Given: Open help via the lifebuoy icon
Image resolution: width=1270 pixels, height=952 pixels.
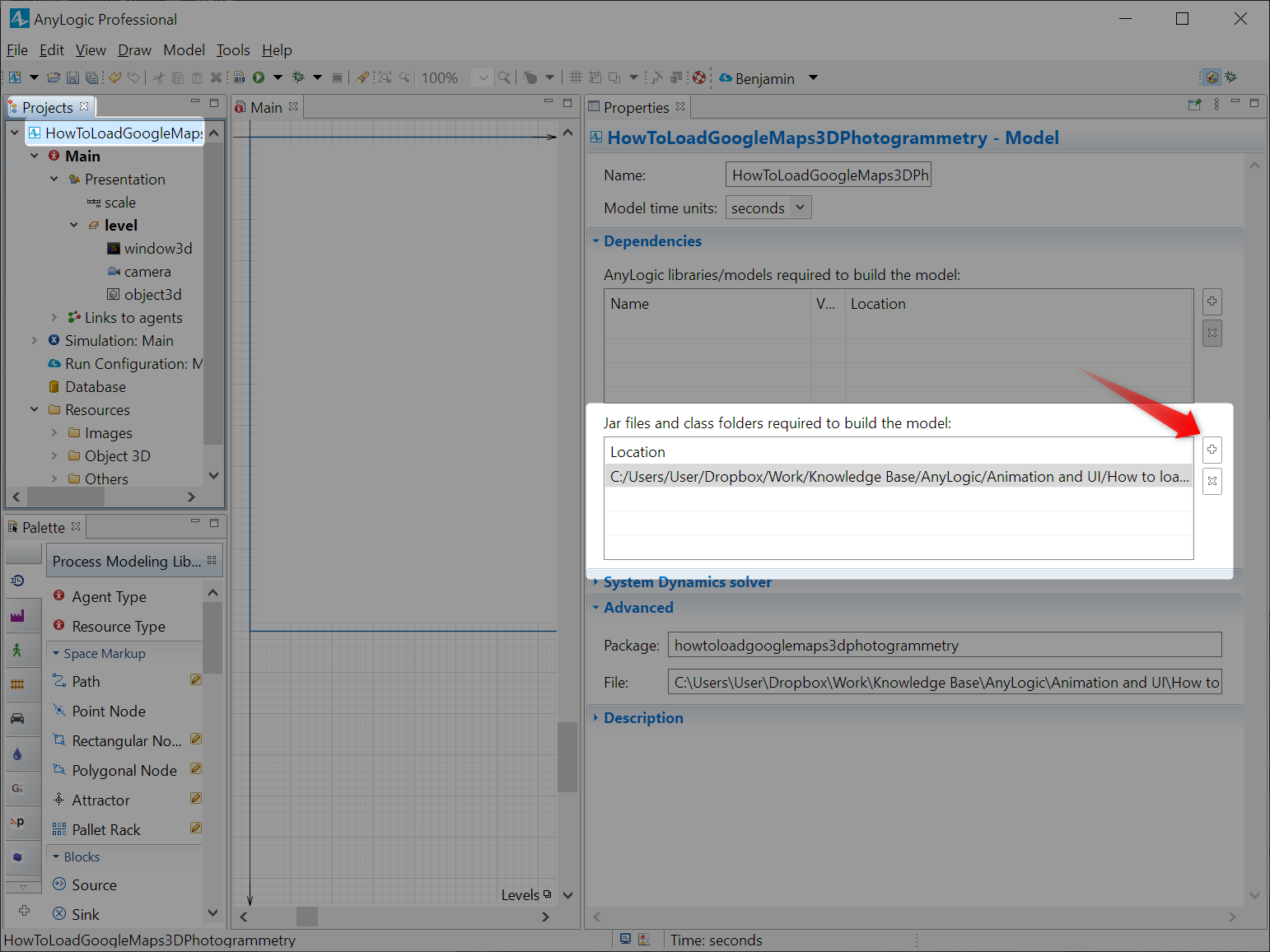Looking at the screenshot, I should (699, 77).
